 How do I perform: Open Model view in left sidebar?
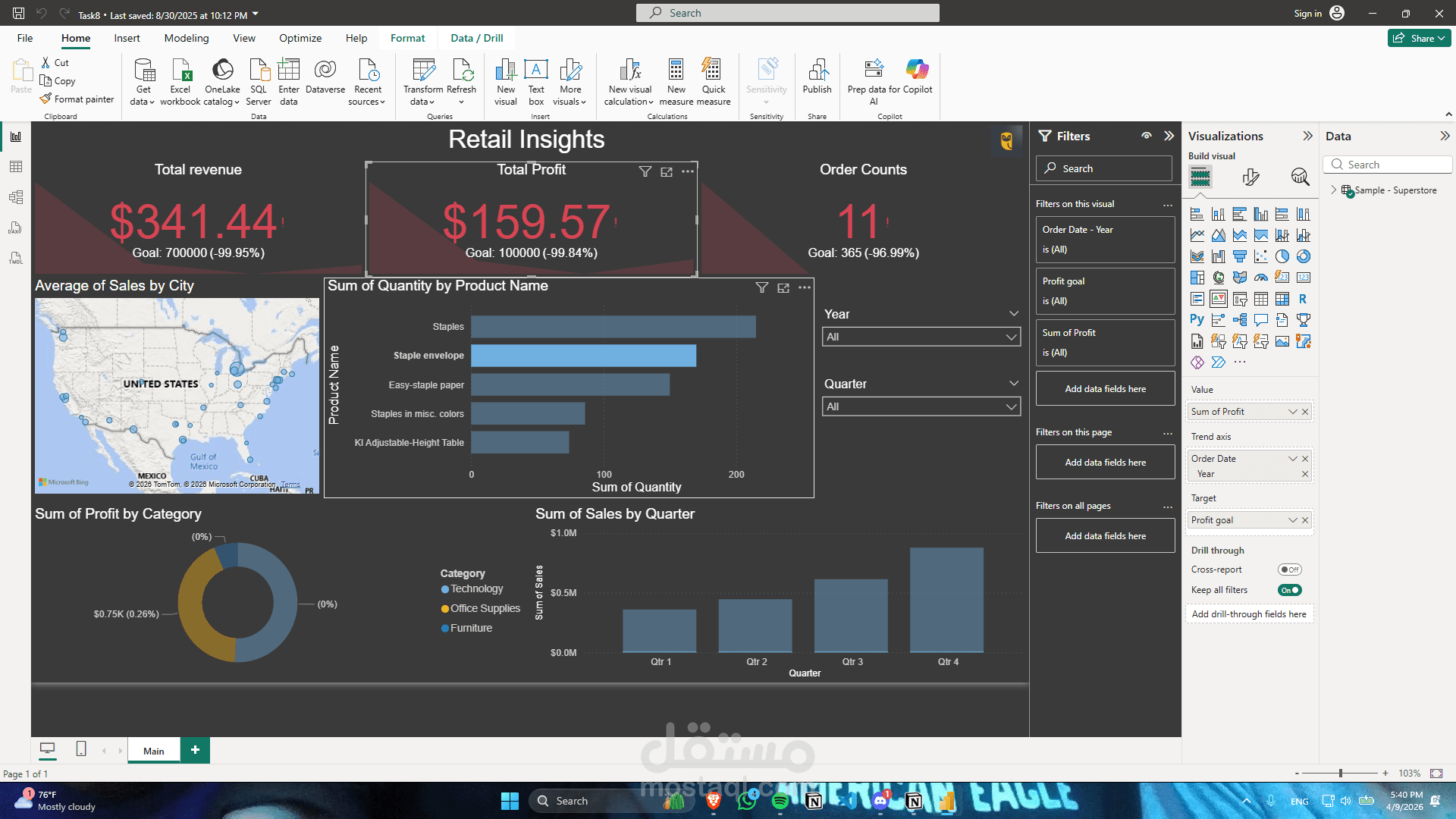[x=16, y=197]
